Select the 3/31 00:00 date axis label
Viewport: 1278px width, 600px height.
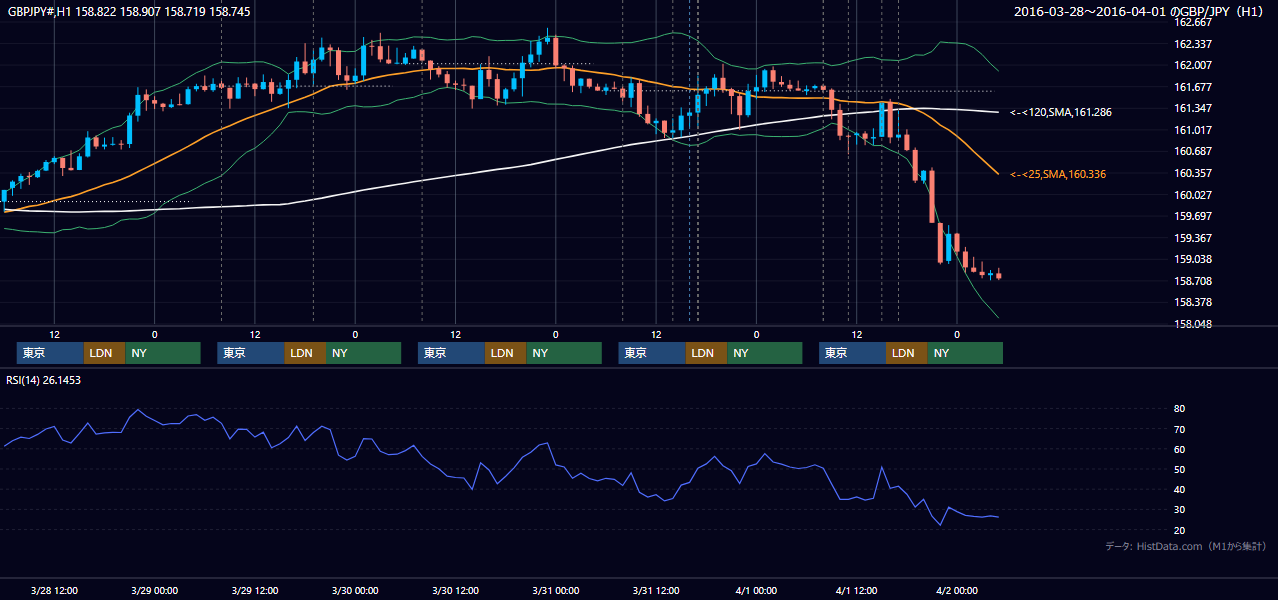point(555,590)
